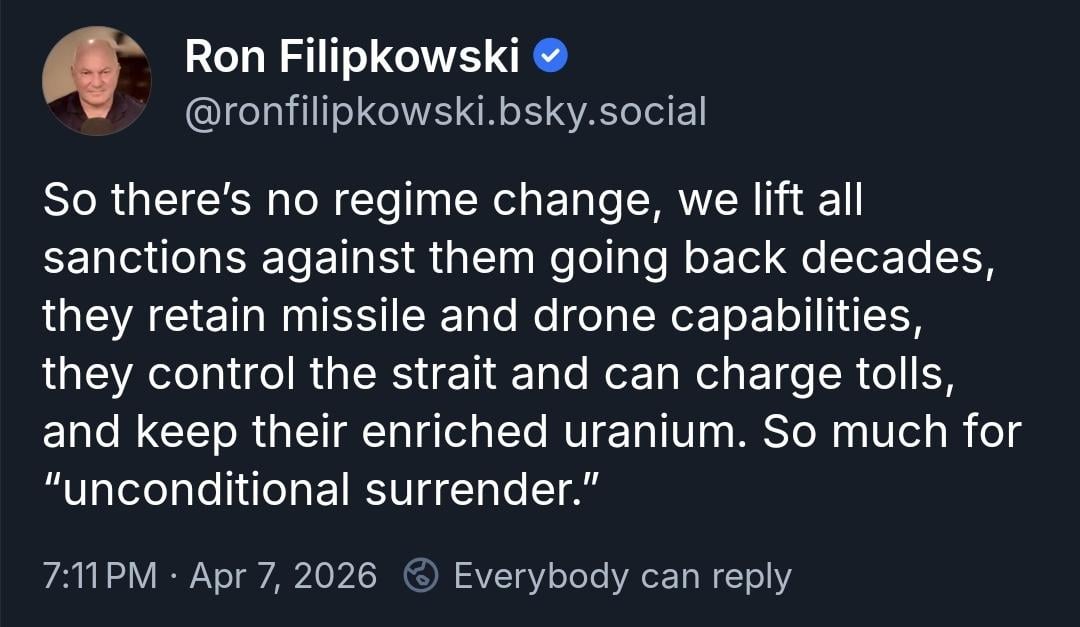Click Ron Filipkowski's profile avatar photo
The height and width of the screenshot is (627, 1080).
97,81
